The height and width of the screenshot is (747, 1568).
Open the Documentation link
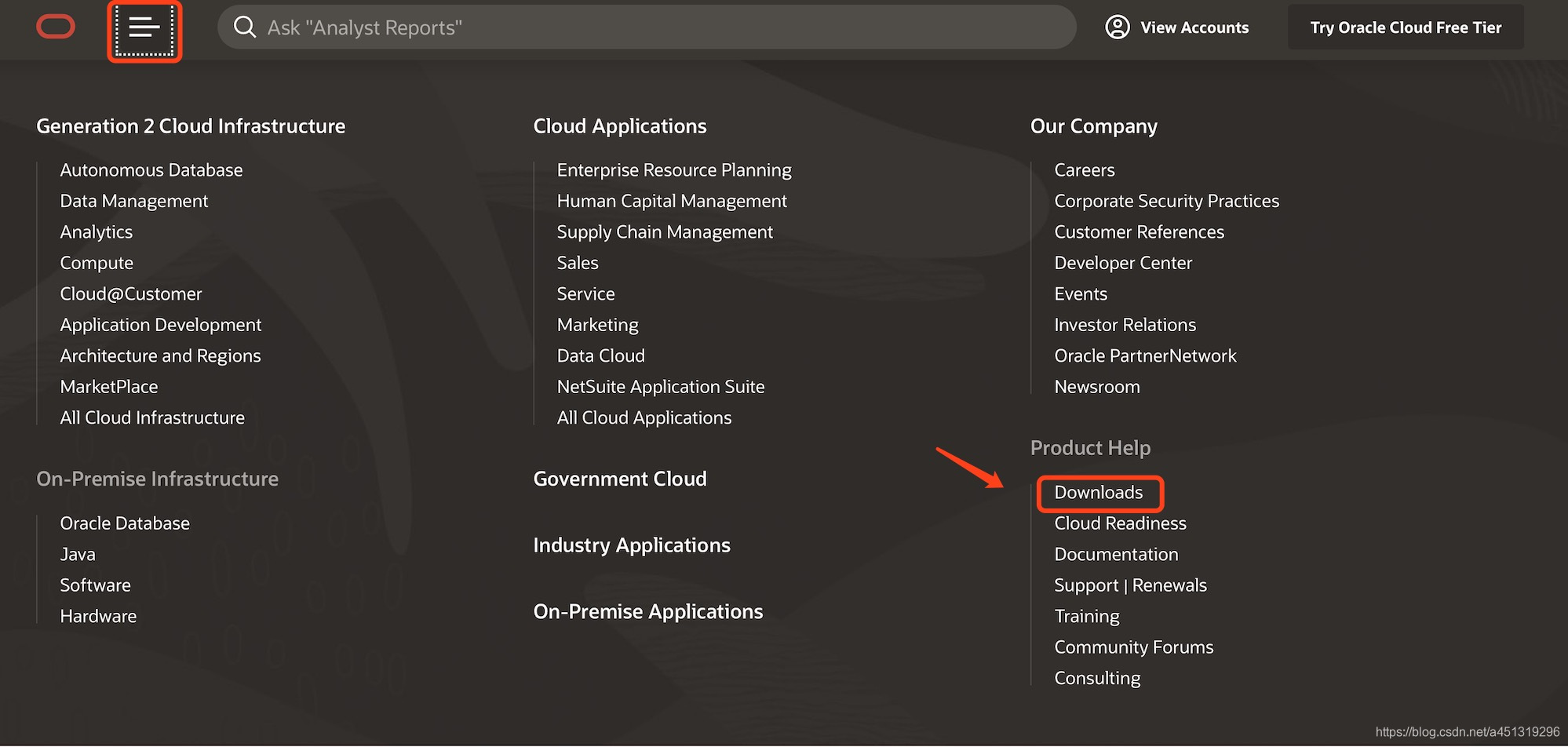1115,555
